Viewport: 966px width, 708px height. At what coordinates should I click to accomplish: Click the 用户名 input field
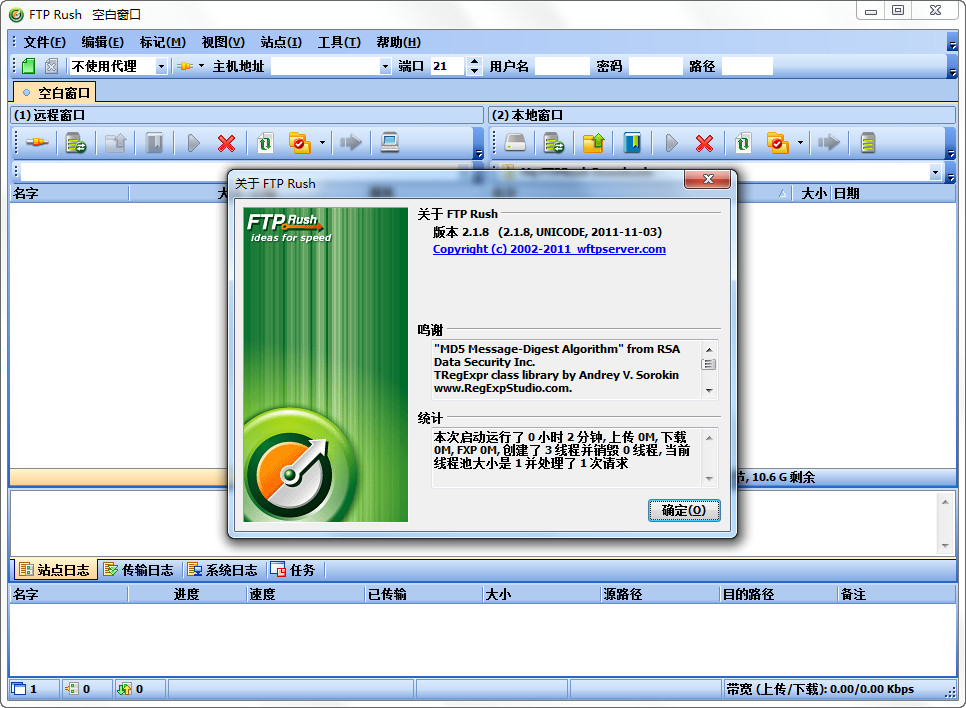pos(562,66)
